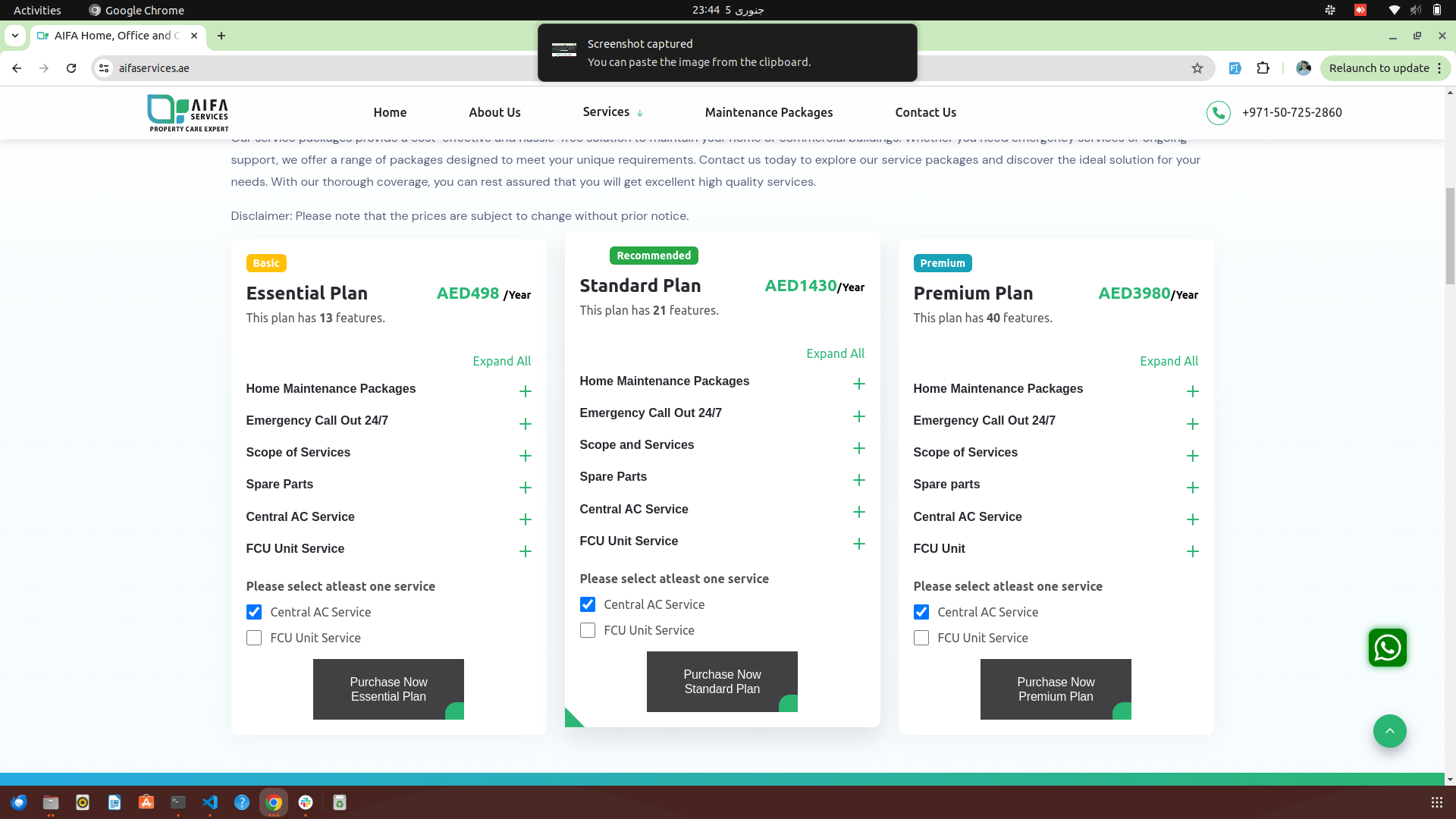1456x819 pixels.
Task: Open the Services dropdown menu
Action: pos(613,112)
